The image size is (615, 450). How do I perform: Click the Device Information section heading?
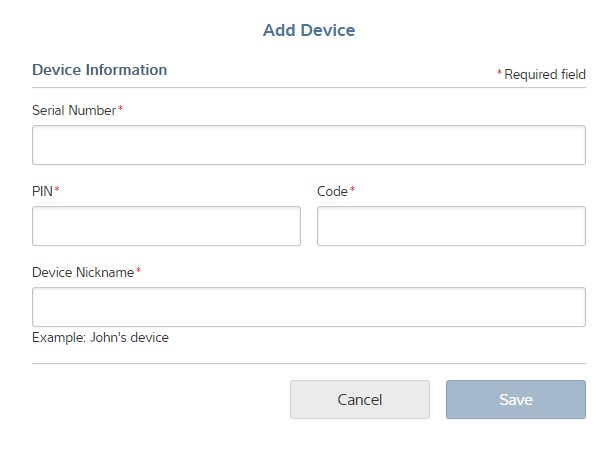pyautogui.click(x=100, y=70)
